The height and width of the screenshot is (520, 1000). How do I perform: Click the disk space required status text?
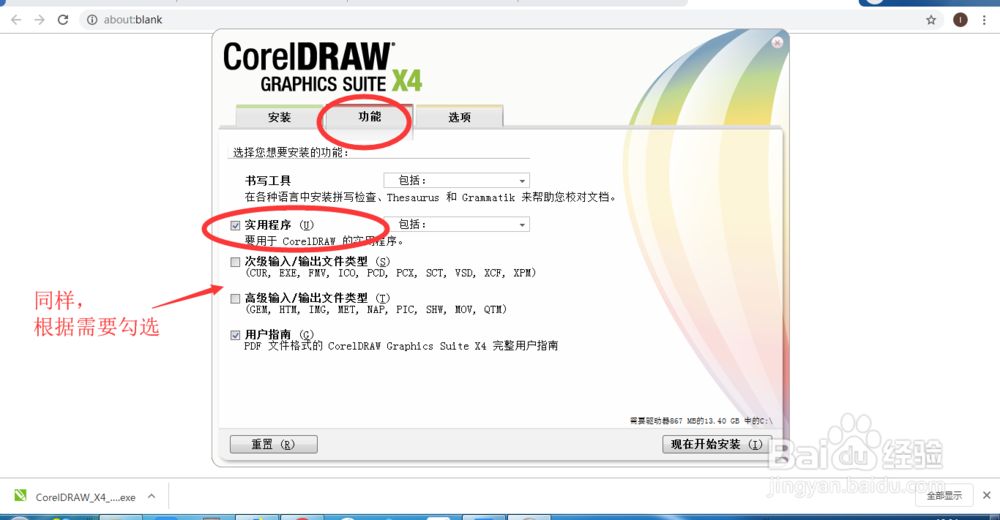click(701, 421)
